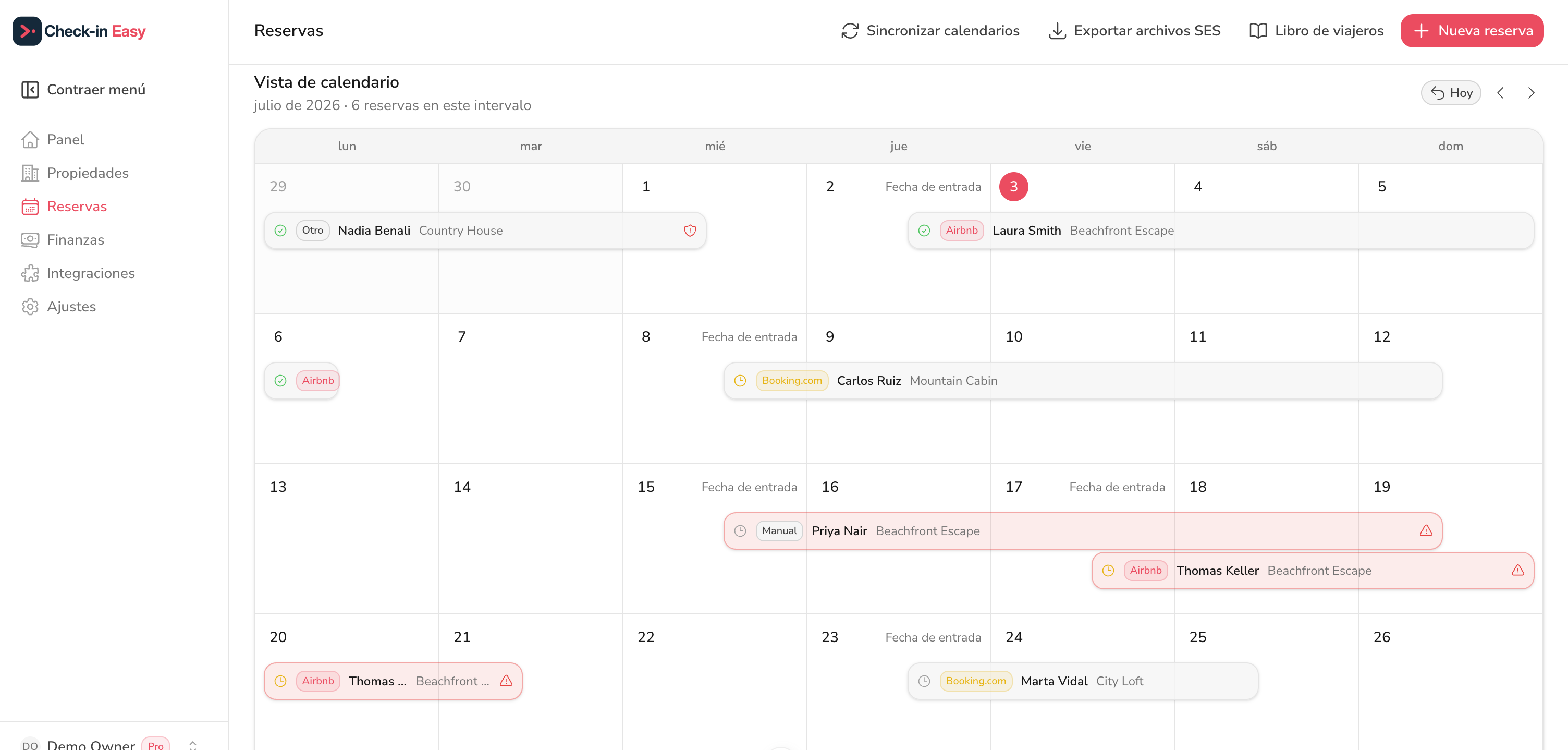Click the Airbnb tag on Laura Smith
1568x750 pixels.
[961, 231]
